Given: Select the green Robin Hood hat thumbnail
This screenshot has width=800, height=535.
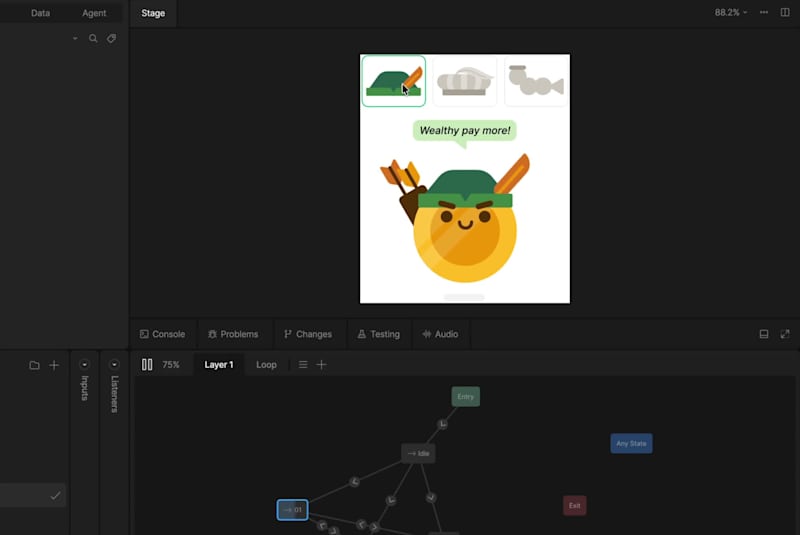Looking at the screenshot, I should click(x=394, y=81).
